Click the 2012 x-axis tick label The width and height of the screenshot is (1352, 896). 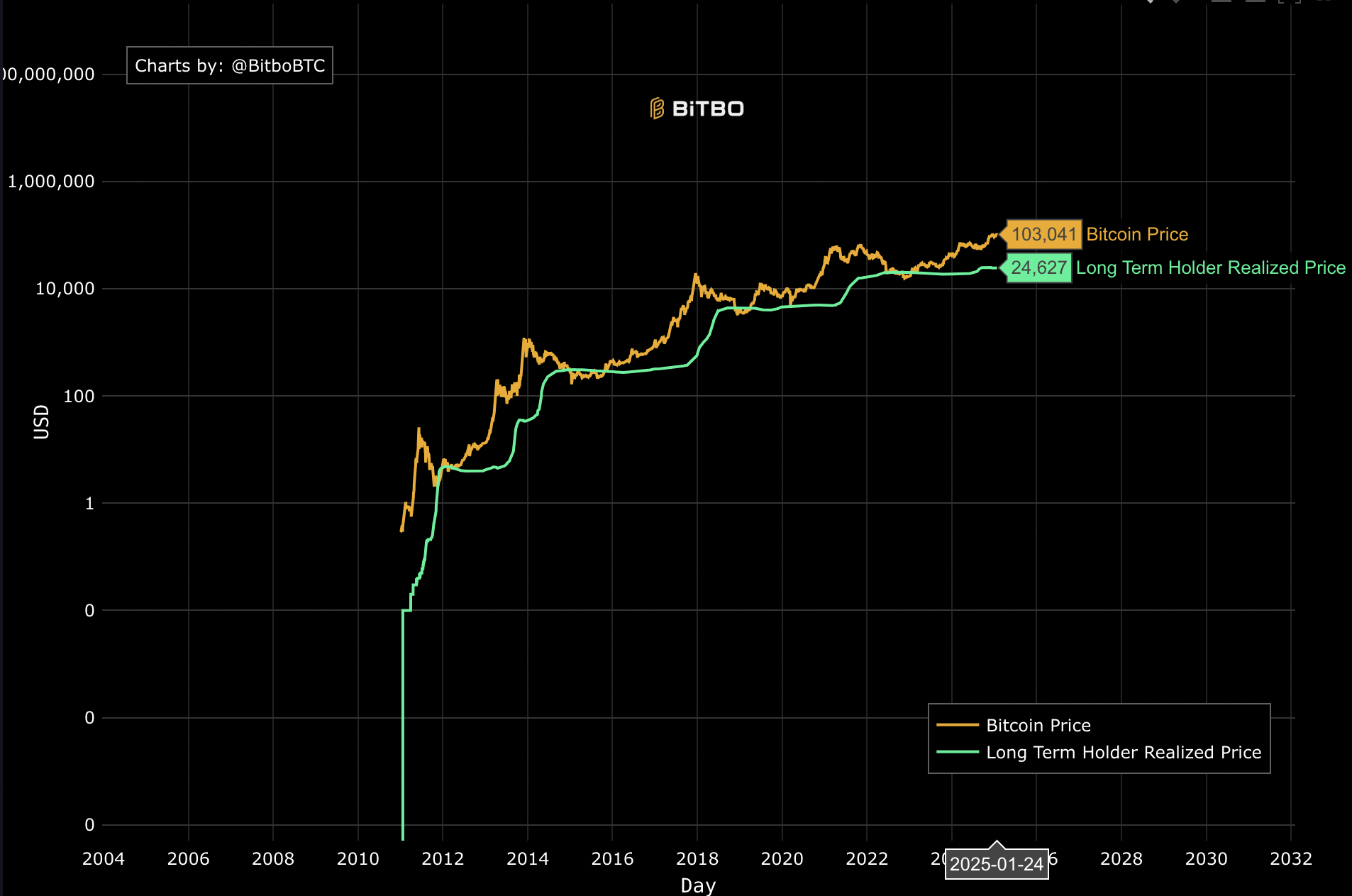(x=443, y=859)
